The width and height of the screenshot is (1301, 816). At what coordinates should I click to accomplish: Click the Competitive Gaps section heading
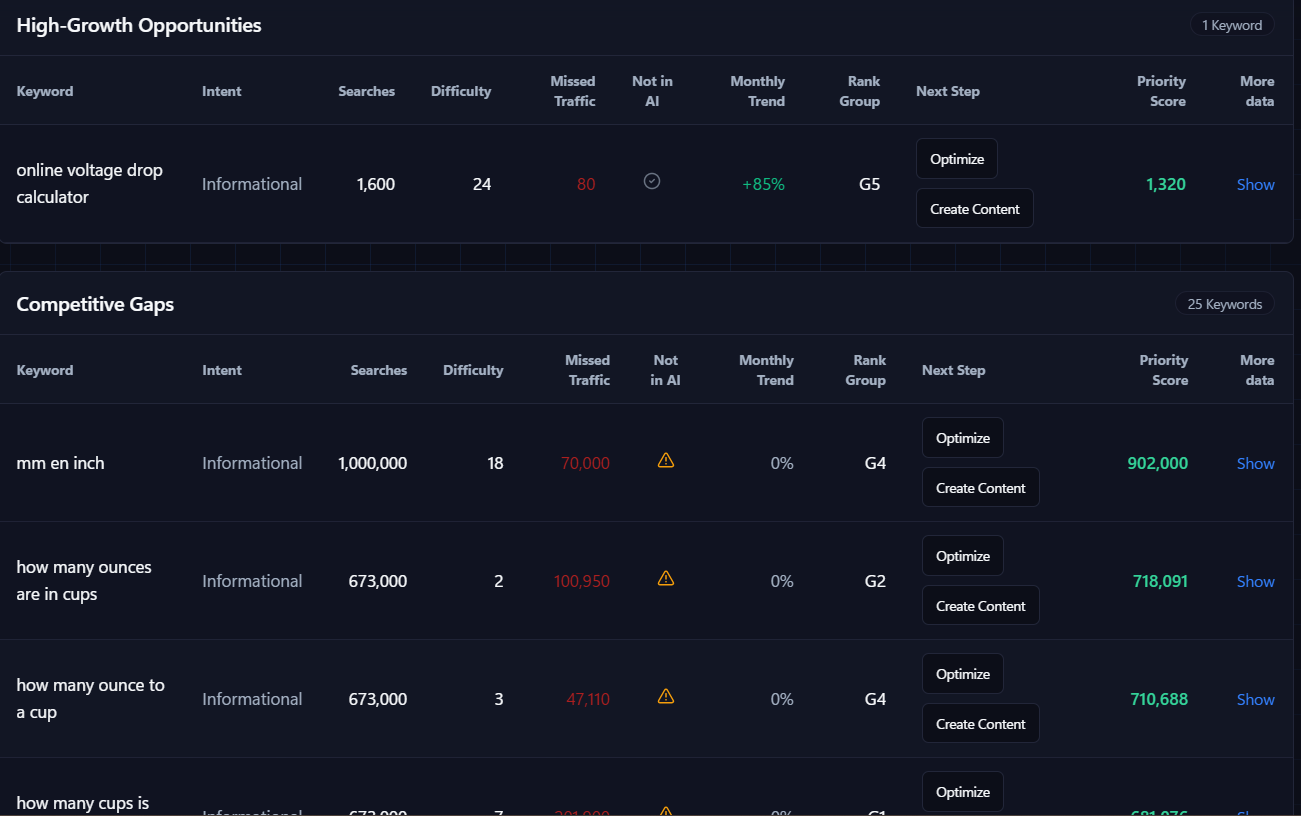pos(95,304)
